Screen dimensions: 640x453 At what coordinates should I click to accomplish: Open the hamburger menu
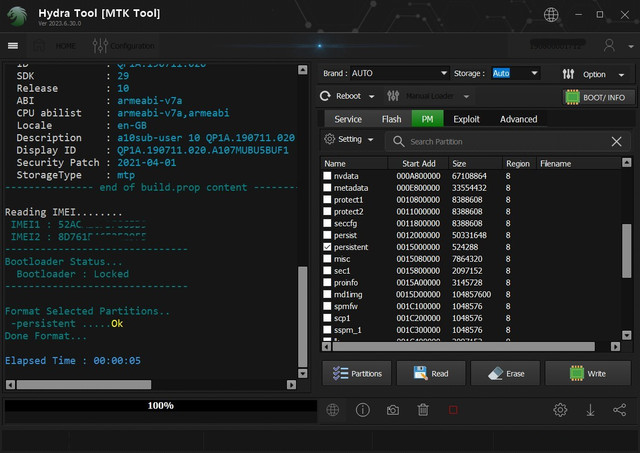coord(13,46)
